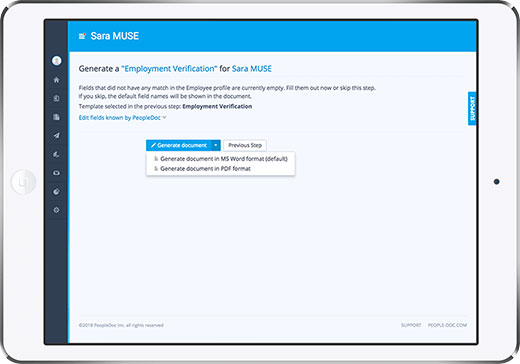Screen dimensions: 520x364
Task: Open the settings gear icon in sidebar
Action: pyautogui.click(x=56, y=210)
